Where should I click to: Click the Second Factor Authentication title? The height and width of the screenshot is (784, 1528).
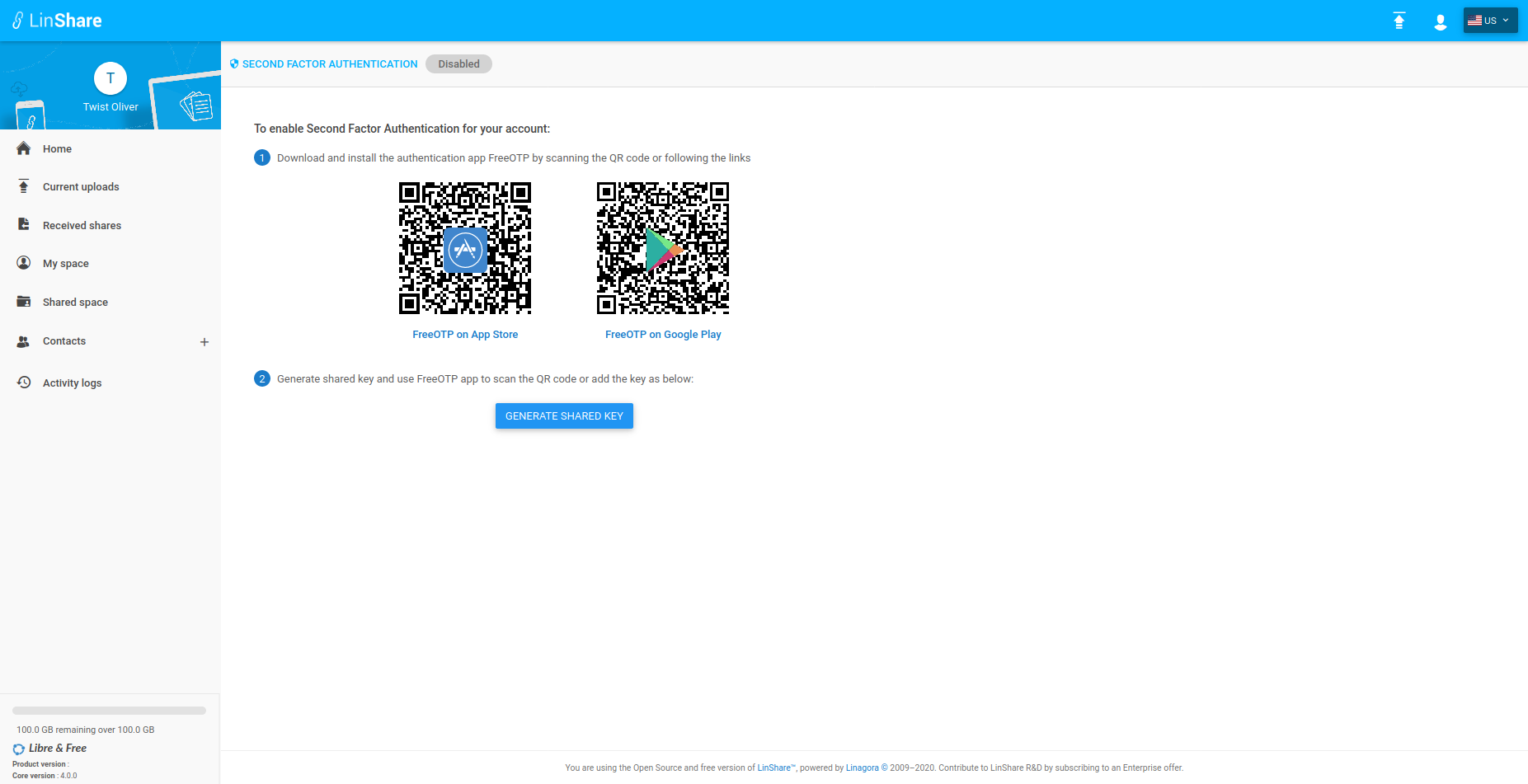coord(330,64)
